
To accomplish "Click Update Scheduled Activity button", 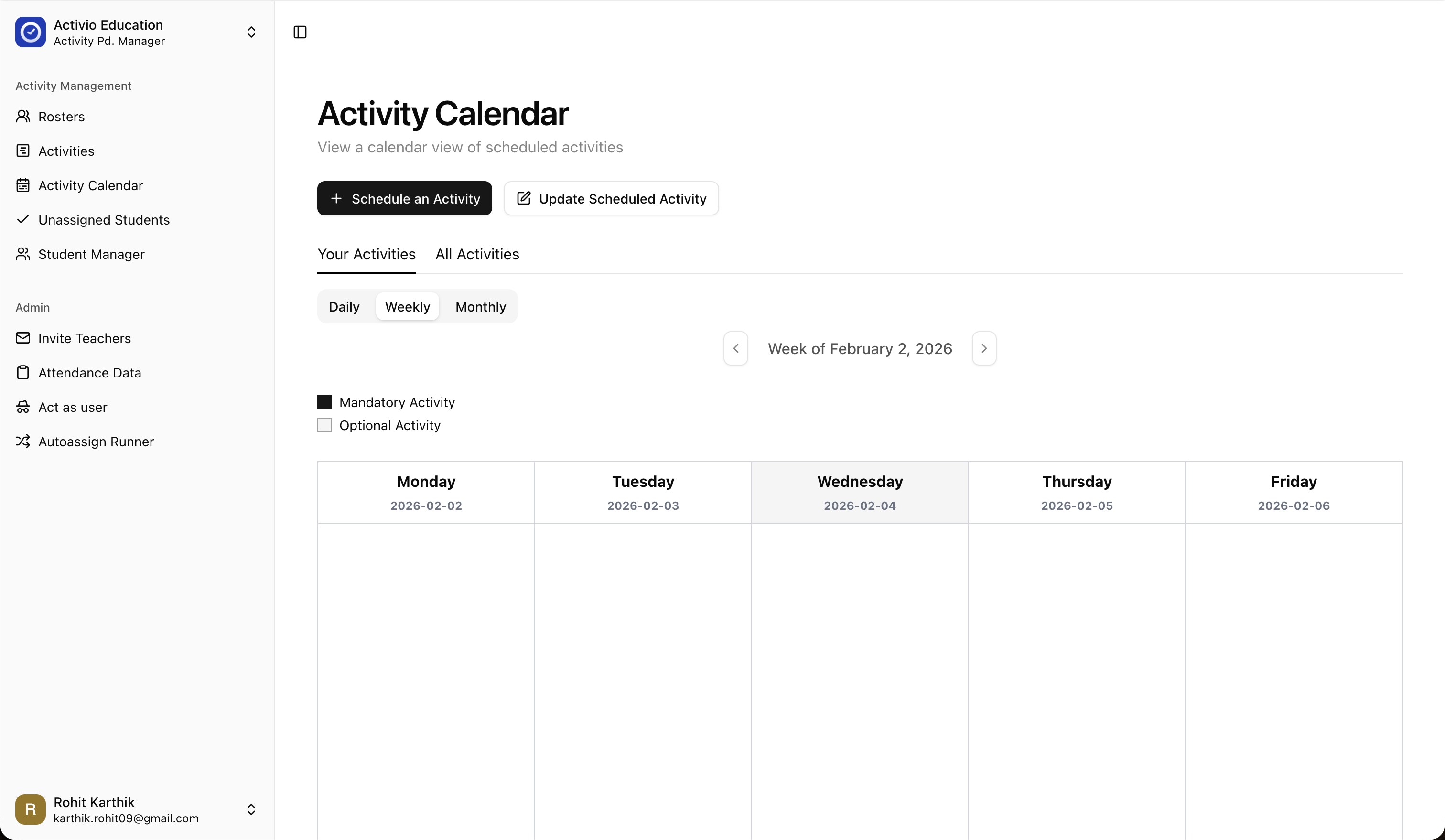I will click(611, 198).
